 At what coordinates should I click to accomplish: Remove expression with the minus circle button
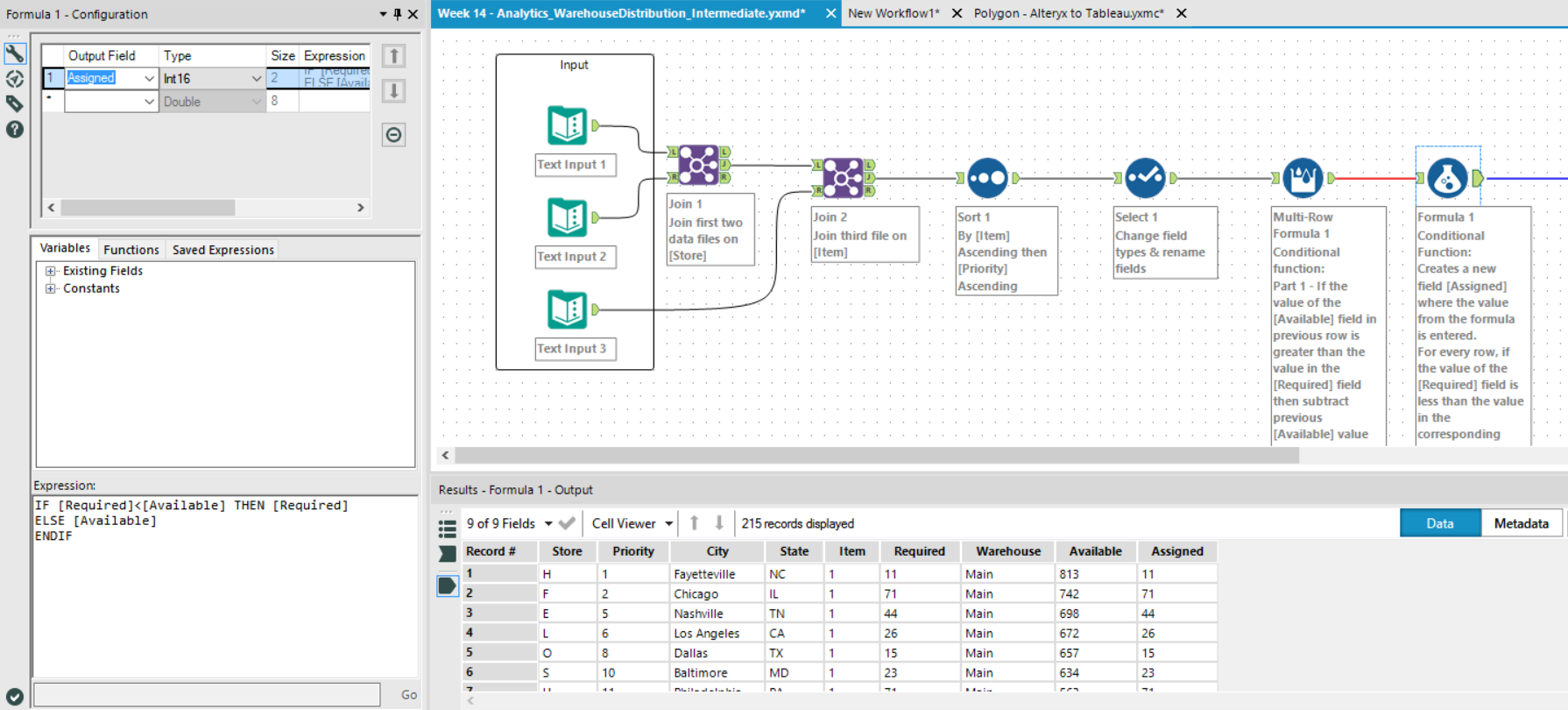click(394, 135)
